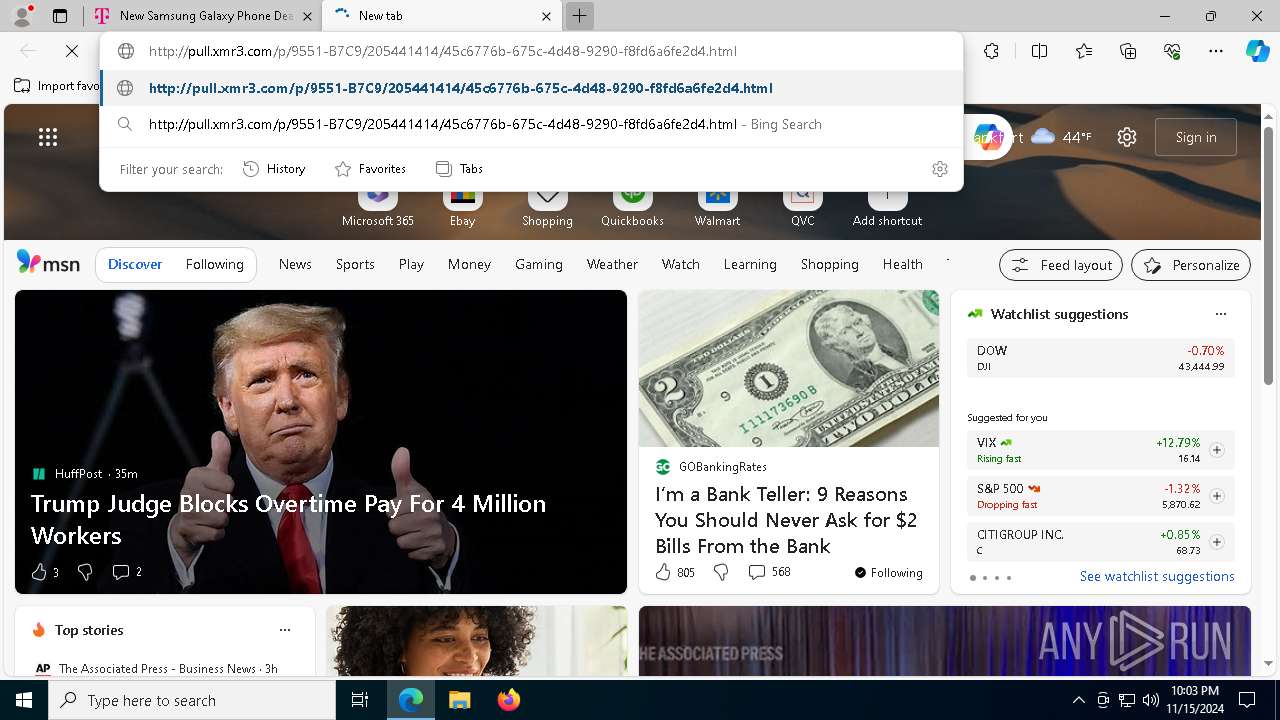Open the Walmart shortcut

717,205
